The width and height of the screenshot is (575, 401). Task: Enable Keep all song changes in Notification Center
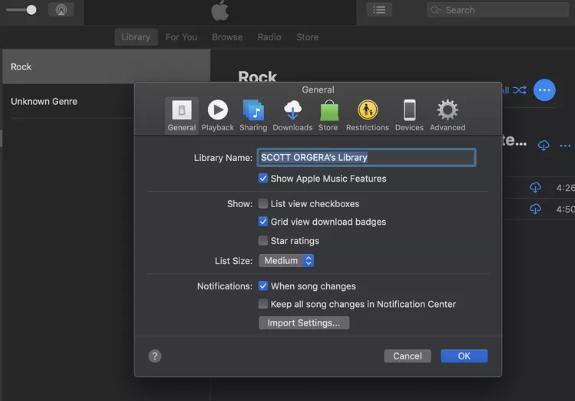[263, 304]
